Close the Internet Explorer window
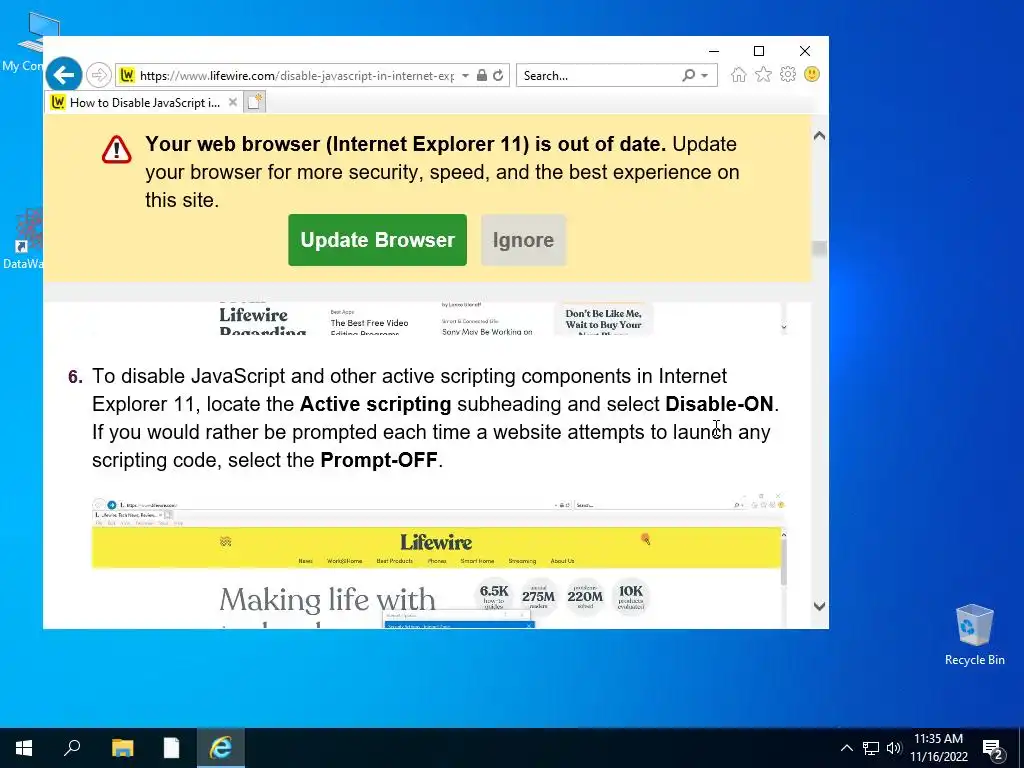Image resolution: width=1024 pixels, height=768 pixels. pos(805,51)
